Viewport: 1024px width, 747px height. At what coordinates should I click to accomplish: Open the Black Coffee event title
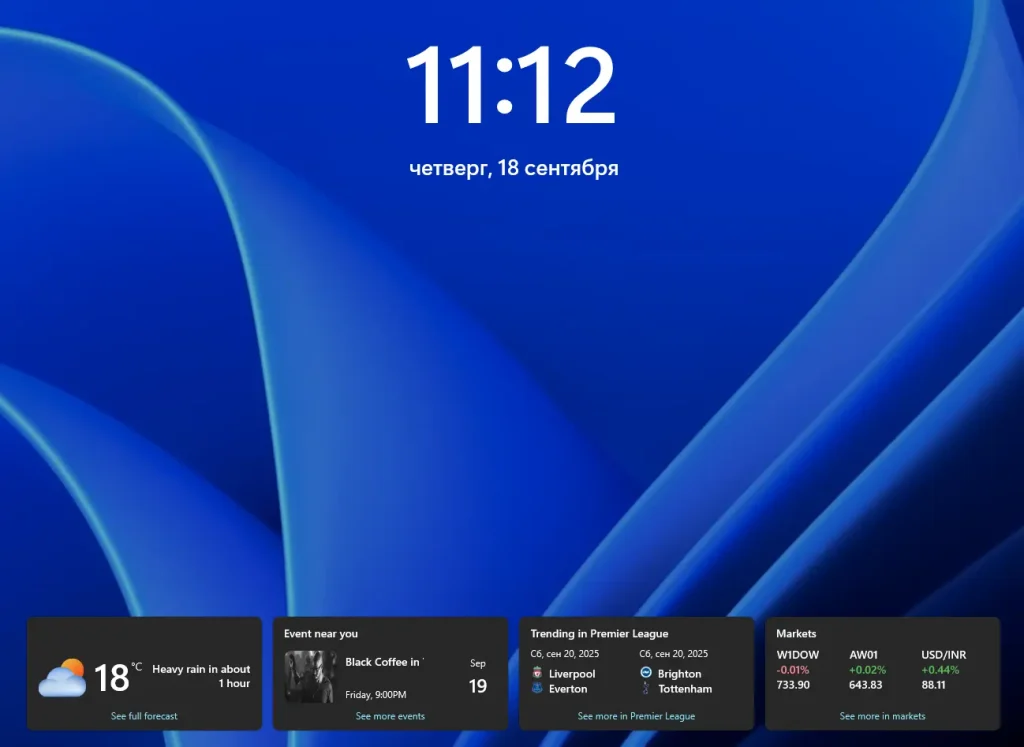pos(384,662)
